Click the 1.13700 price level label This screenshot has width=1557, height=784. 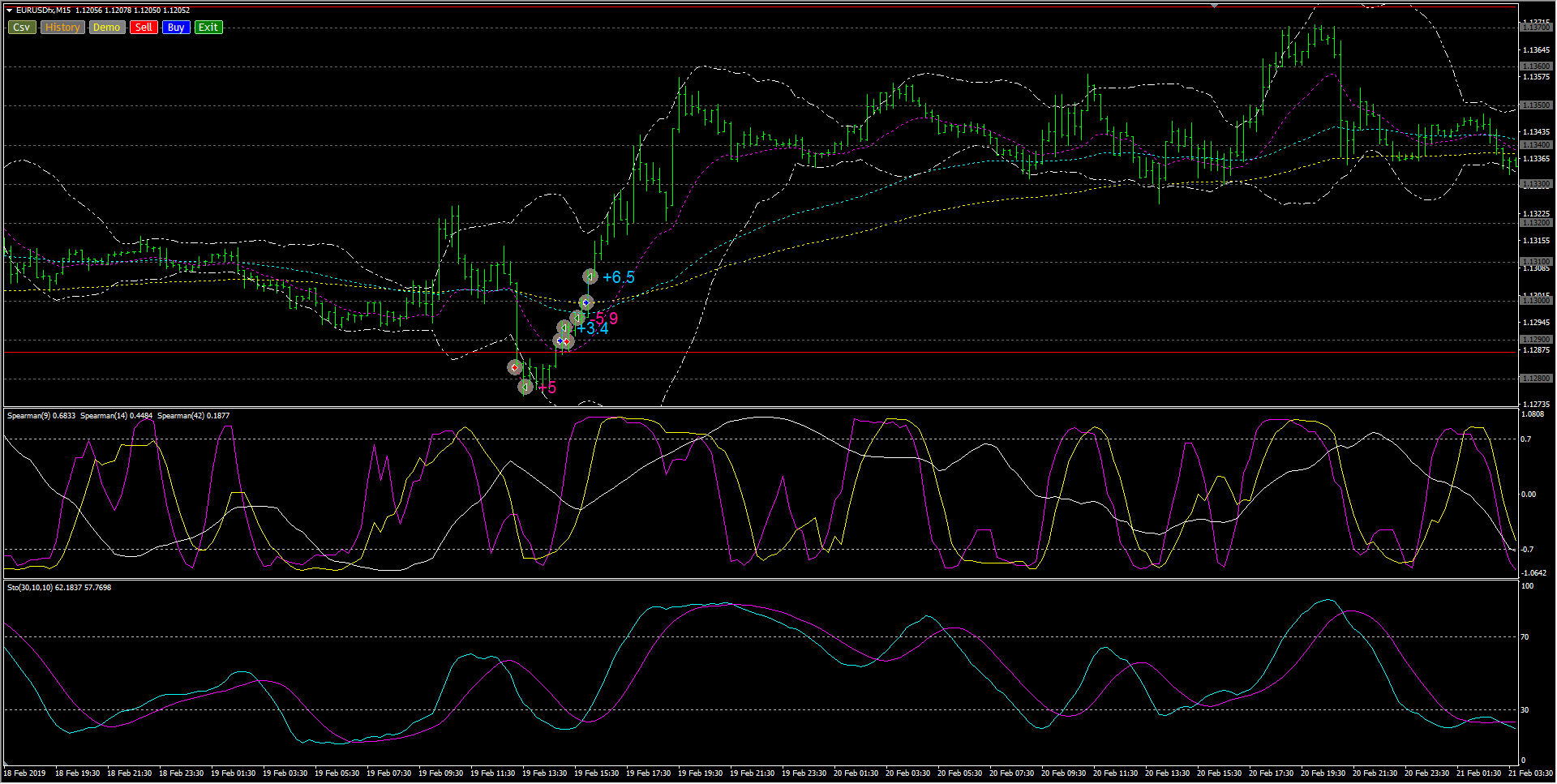[1535, 28]
